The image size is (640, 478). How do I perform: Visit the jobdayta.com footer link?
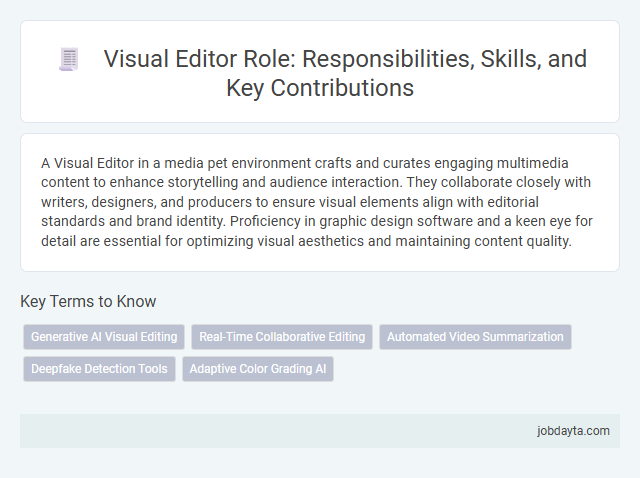[573, 431]
